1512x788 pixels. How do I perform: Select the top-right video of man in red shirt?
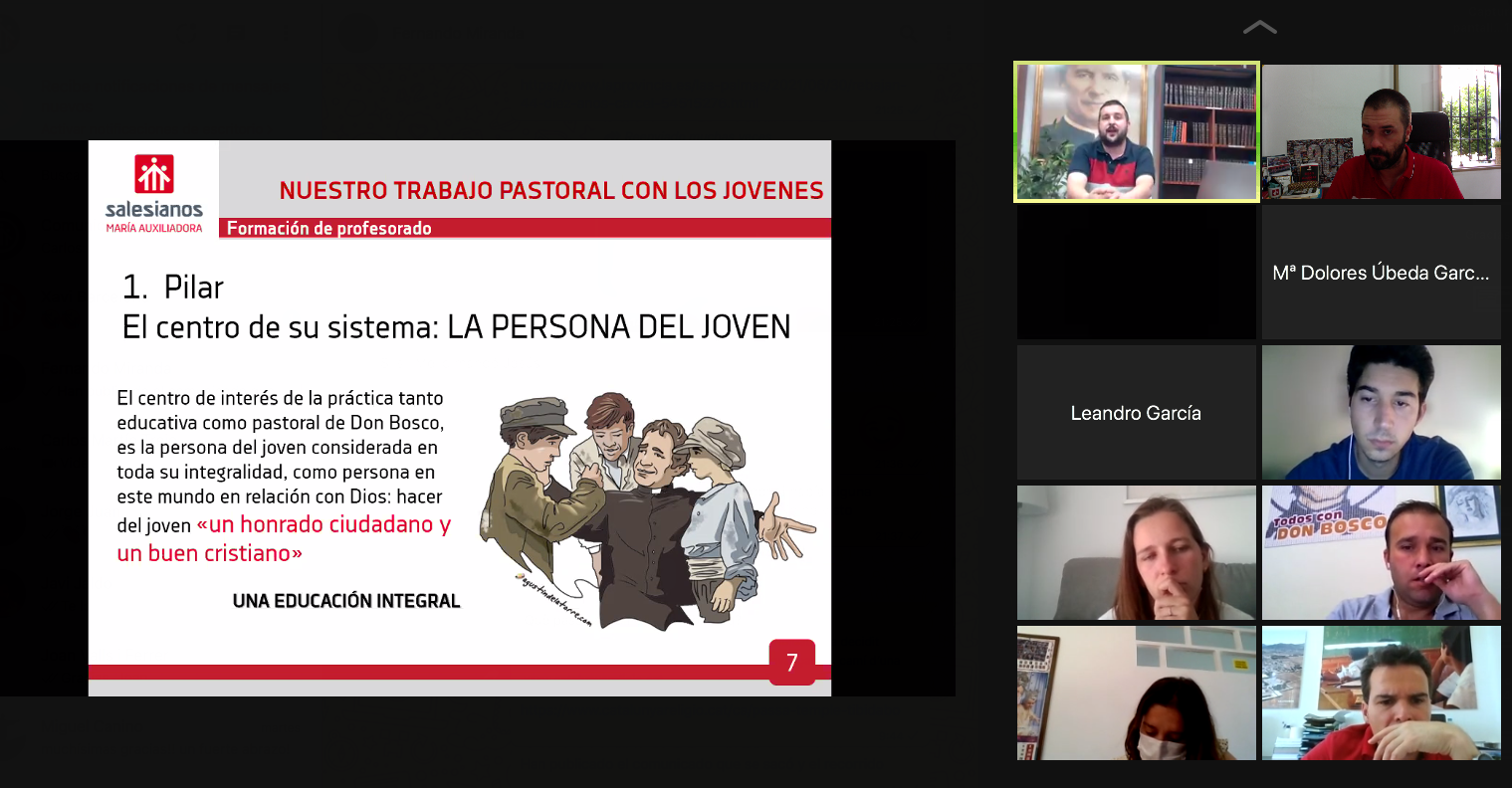click(1381, 132)
